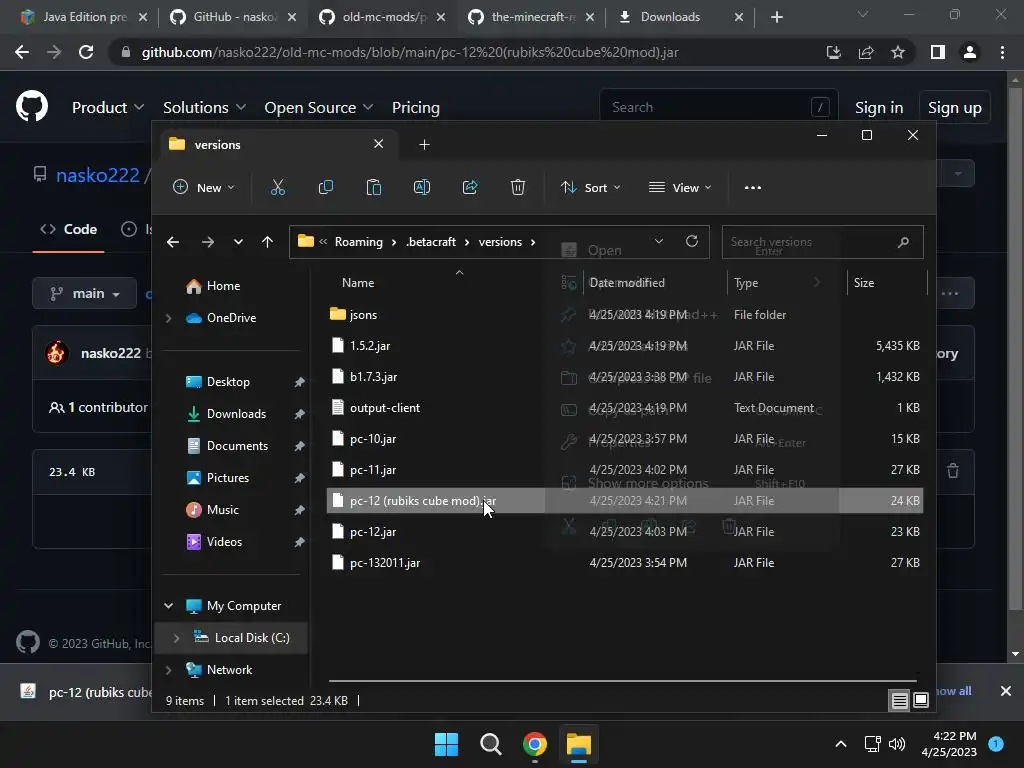Click the Delete trash icon in Explorer toolbar
The height and width of the screenshot is (768, 1024).
(518, 187)
